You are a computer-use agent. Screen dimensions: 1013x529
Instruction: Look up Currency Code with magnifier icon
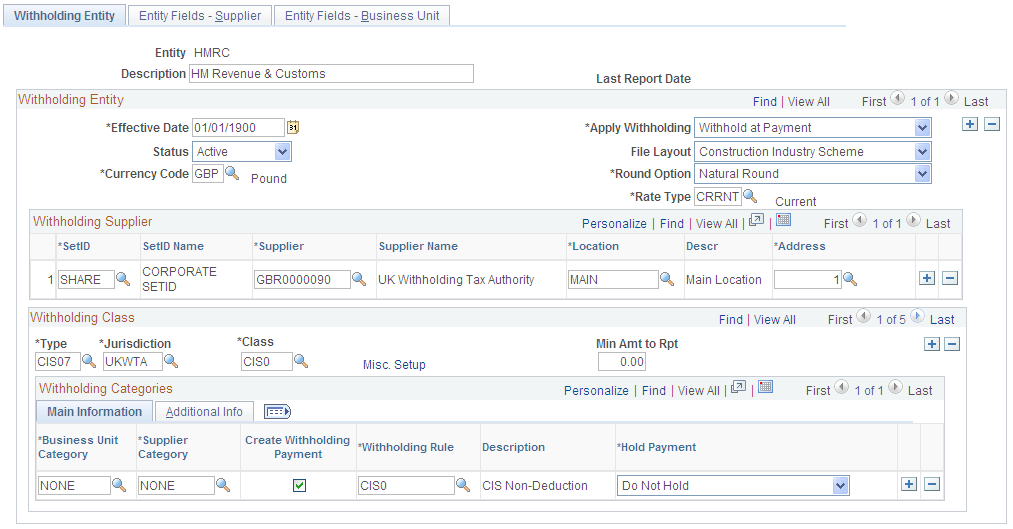(x=232, y=173)
